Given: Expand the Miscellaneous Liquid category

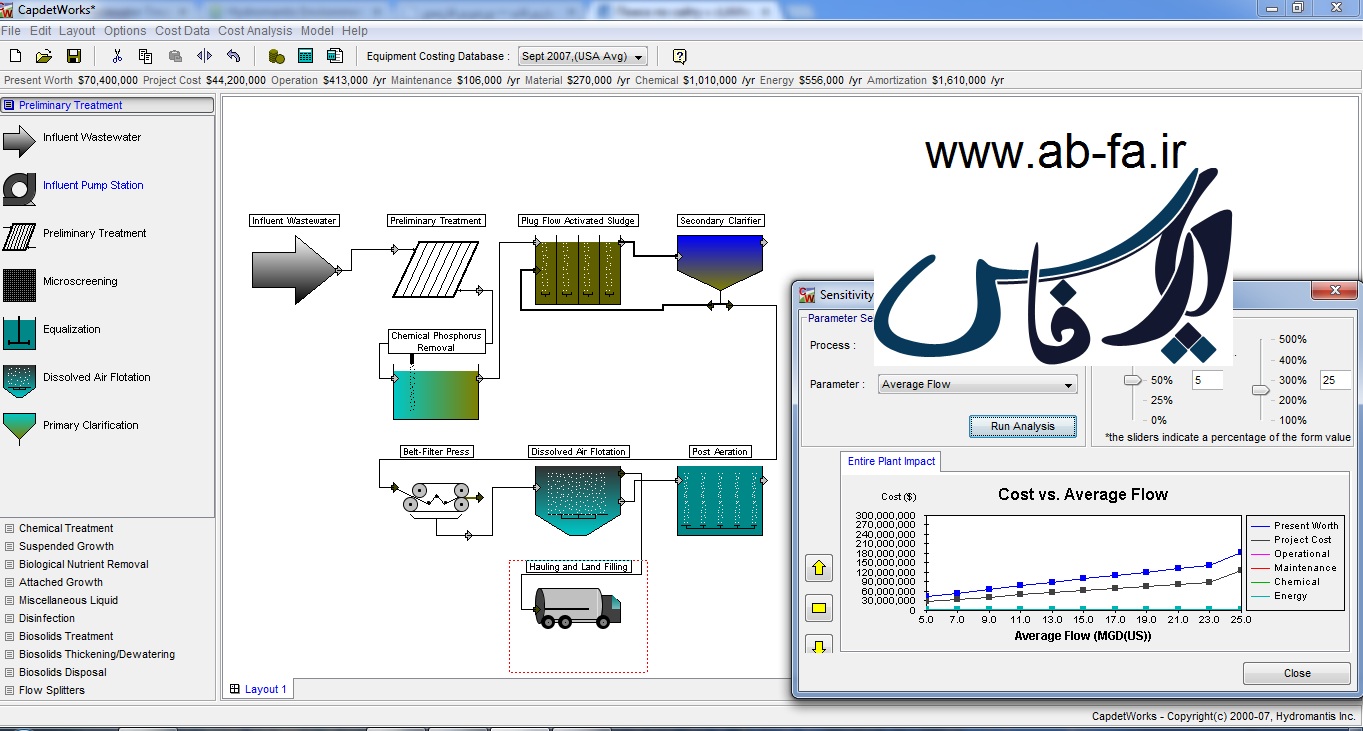Looking at the screenshot, I should pos(68,600).
